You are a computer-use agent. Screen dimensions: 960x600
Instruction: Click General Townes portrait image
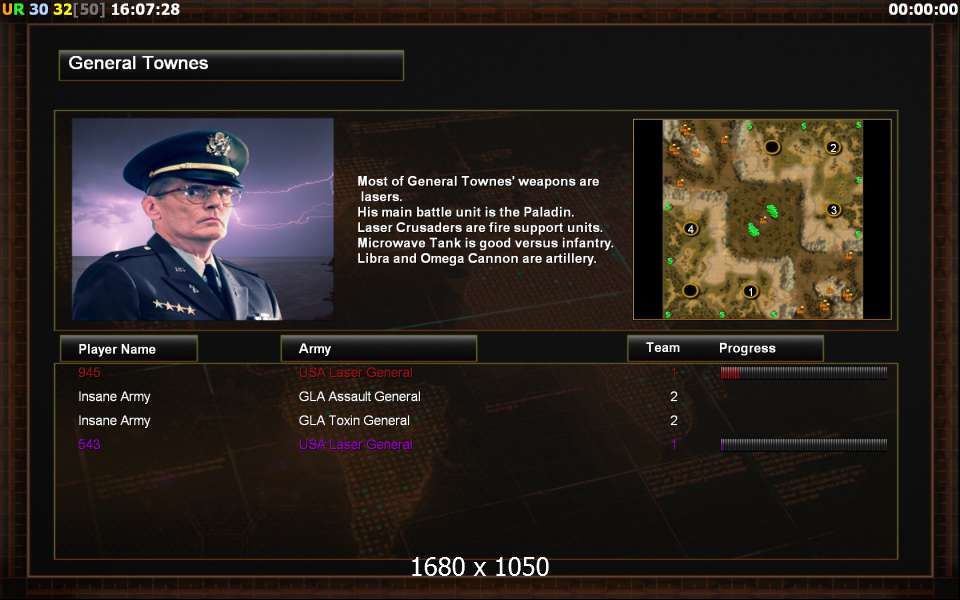(x=203, y=219)
